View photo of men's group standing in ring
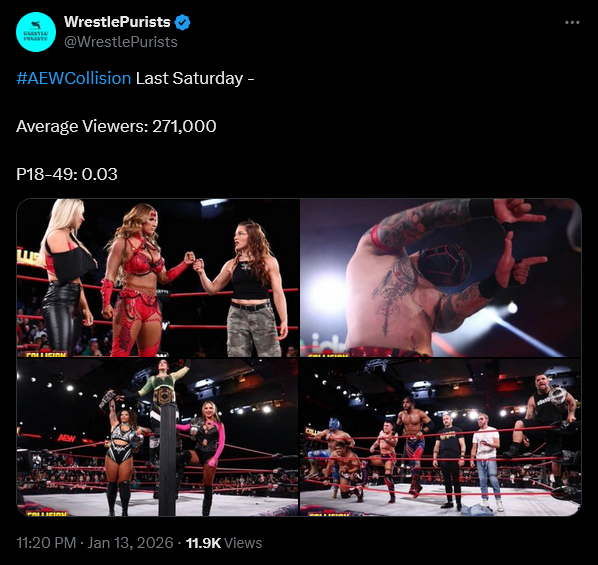 pos(441,437)
